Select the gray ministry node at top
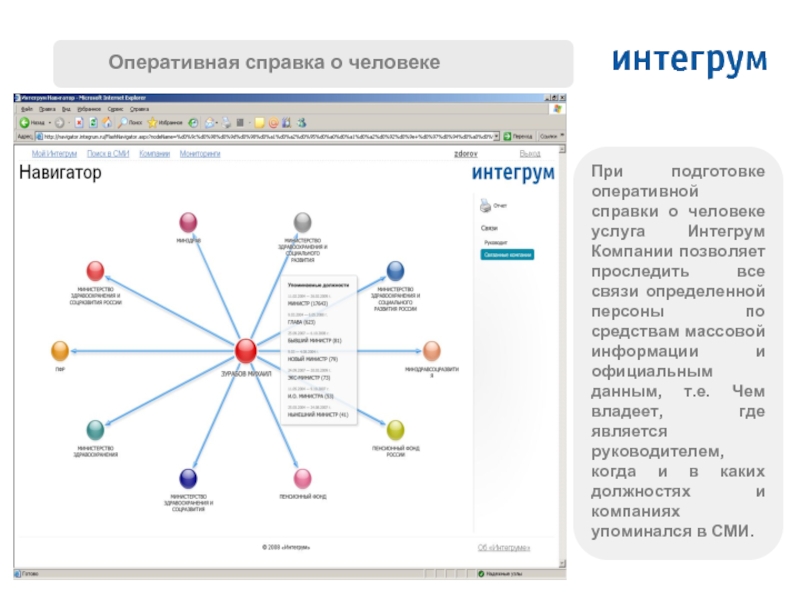800x600 pixels. pos(303,222)
